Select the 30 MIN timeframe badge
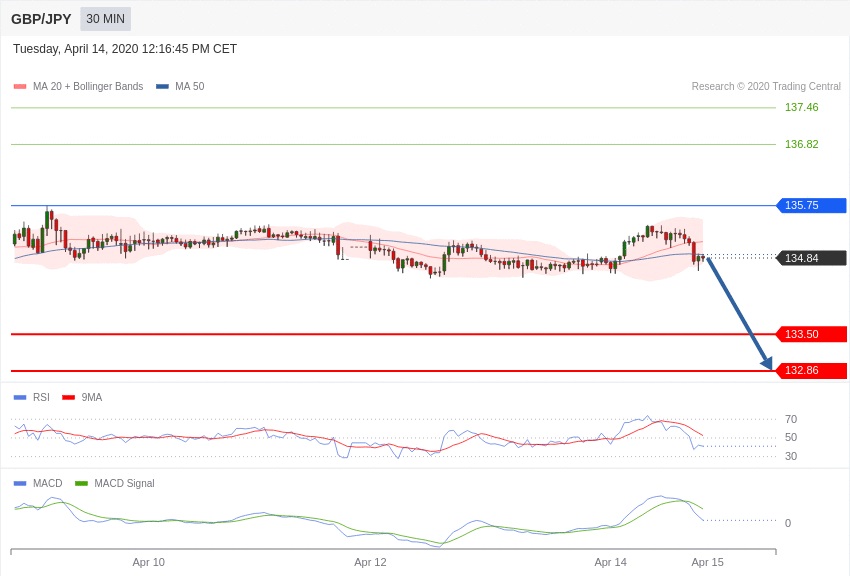Screen dimensions: 850x576 click(106, 19)
